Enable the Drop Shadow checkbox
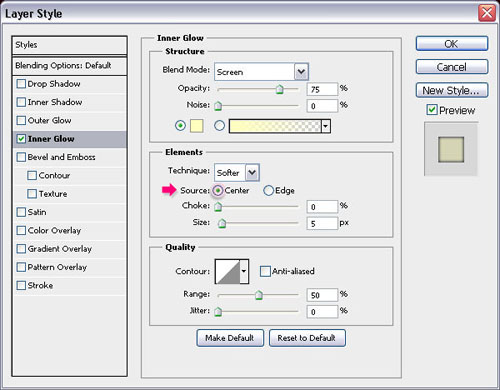Image resolution: width=500 pixels, height=390 pixels. pyautogui.click(x=21, y=84)
